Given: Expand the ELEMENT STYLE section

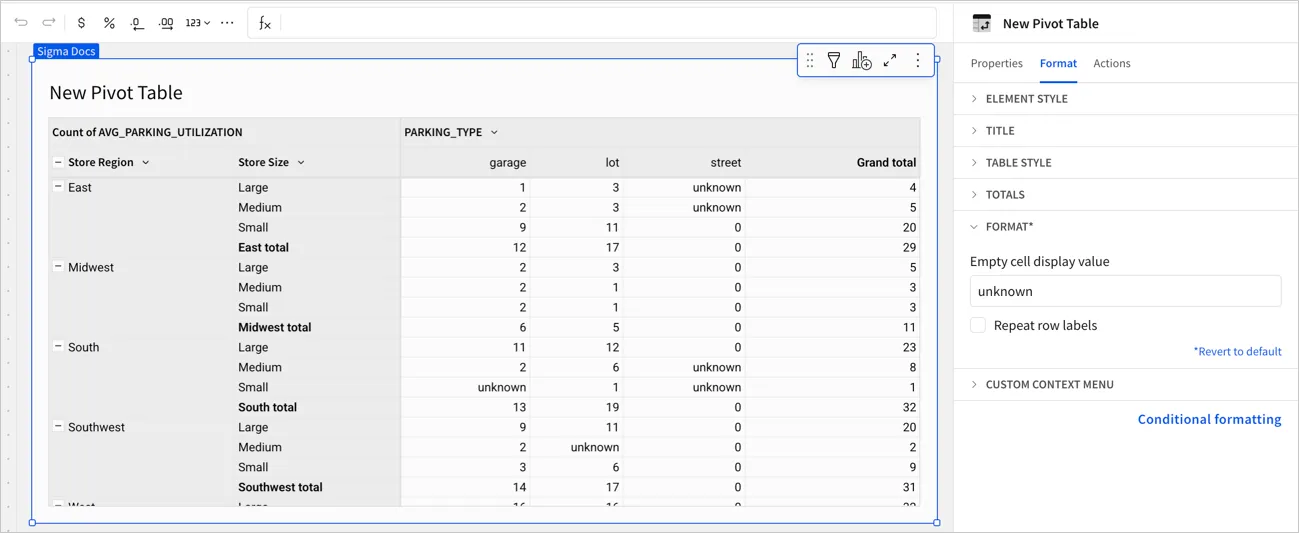Looking at the screenshot, I should (1126, 99).
